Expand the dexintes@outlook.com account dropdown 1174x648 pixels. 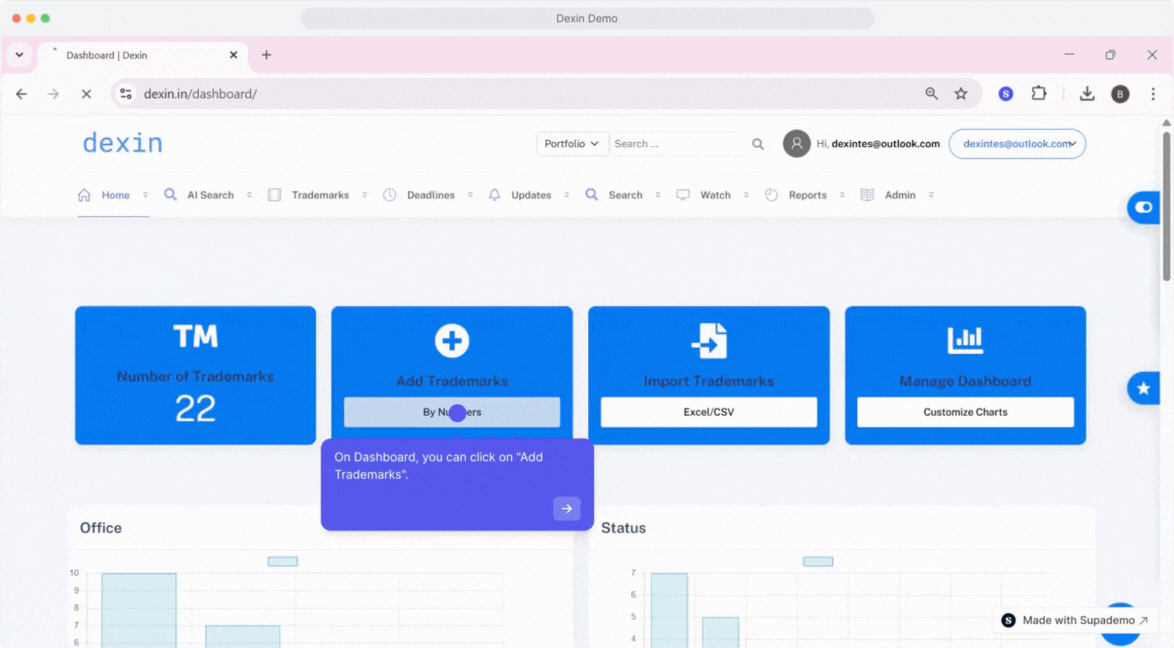(x=1017, y=144)
